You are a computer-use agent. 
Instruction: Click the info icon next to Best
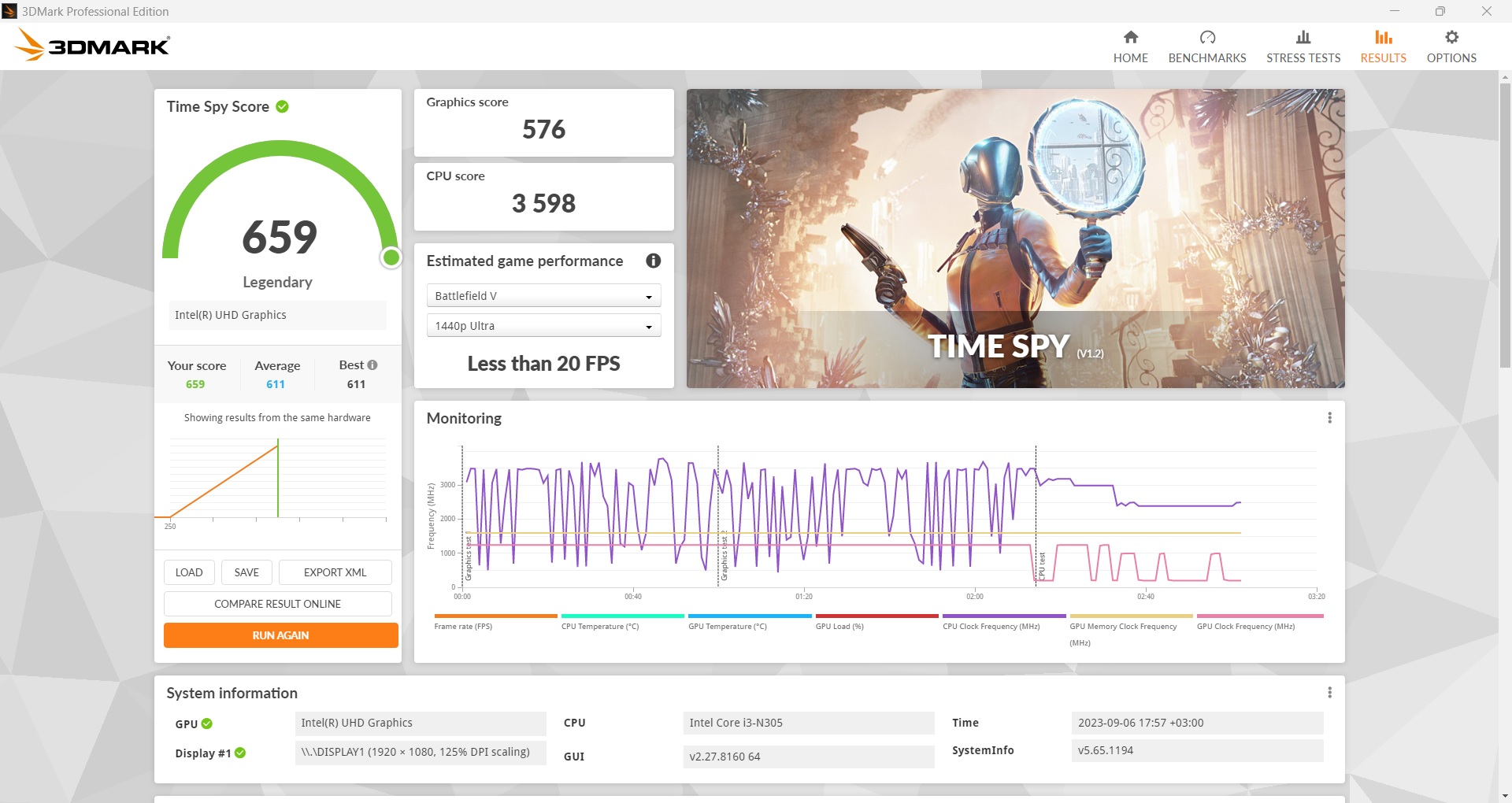pos(372,365)
